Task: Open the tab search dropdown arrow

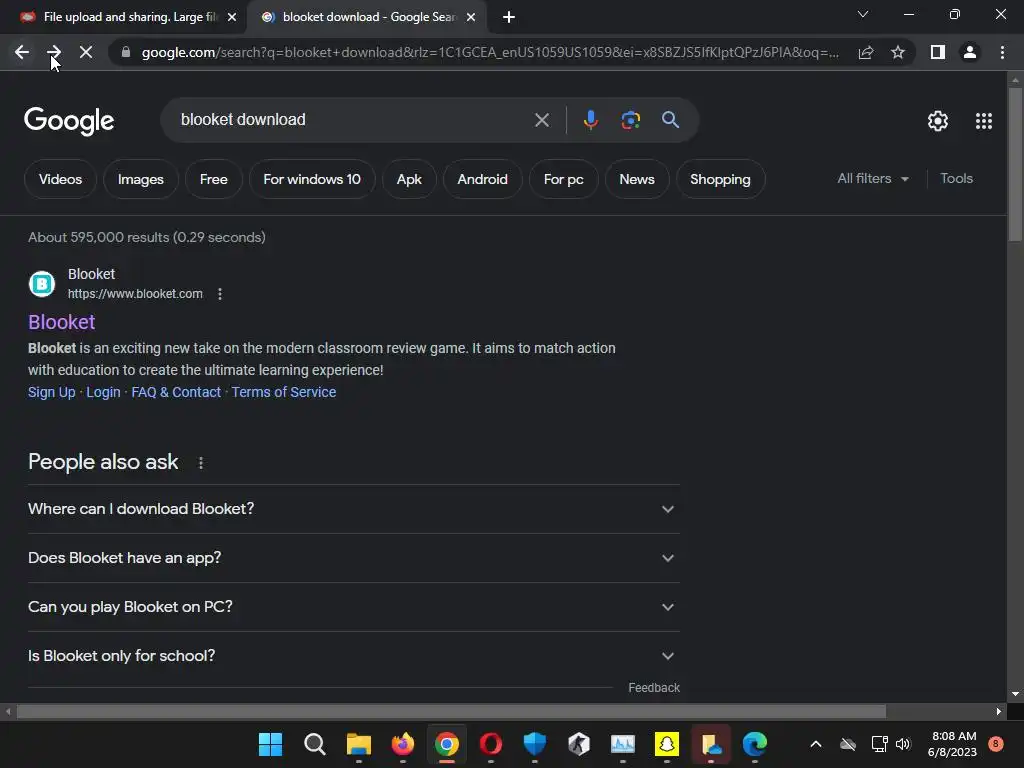Action: tap(863, 14)
